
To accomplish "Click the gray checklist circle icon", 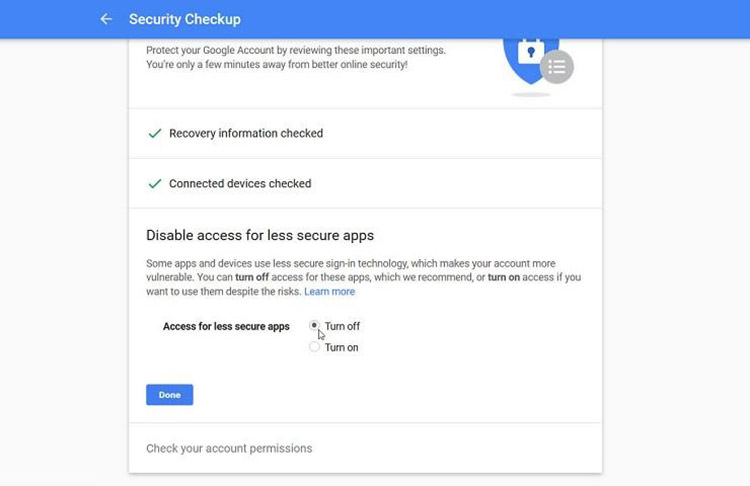I will pos(557,67).
